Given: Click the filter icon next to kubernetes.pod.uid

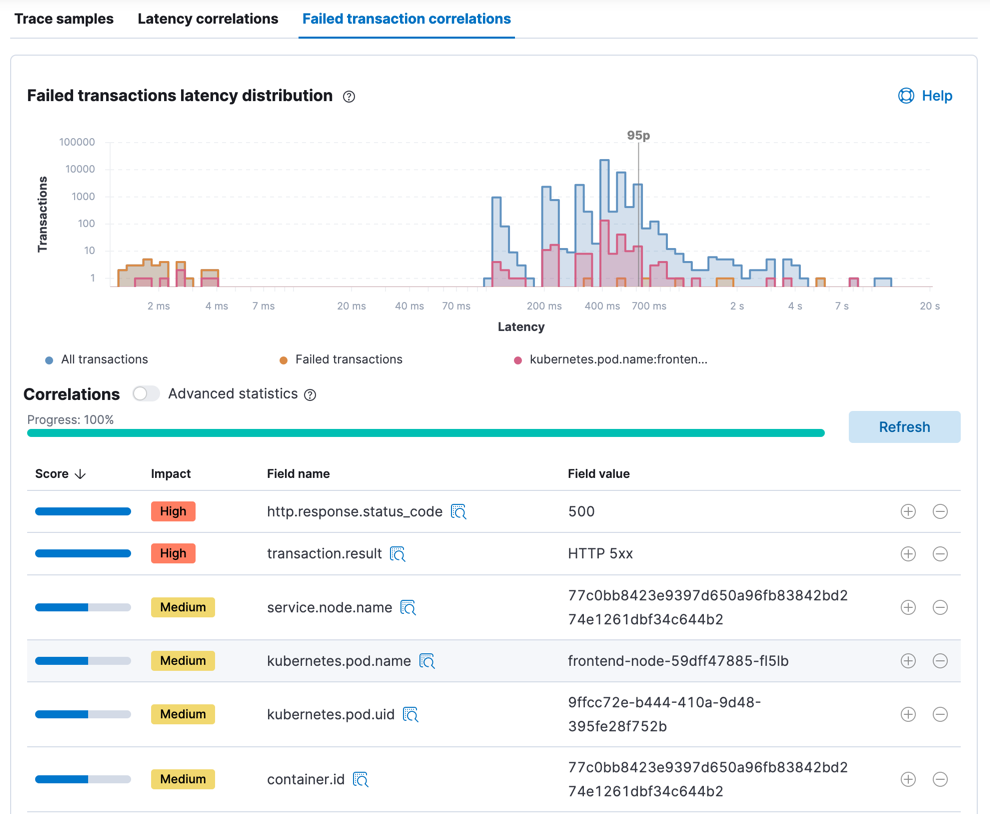Looking at the screenshot, I should (409, 714).
